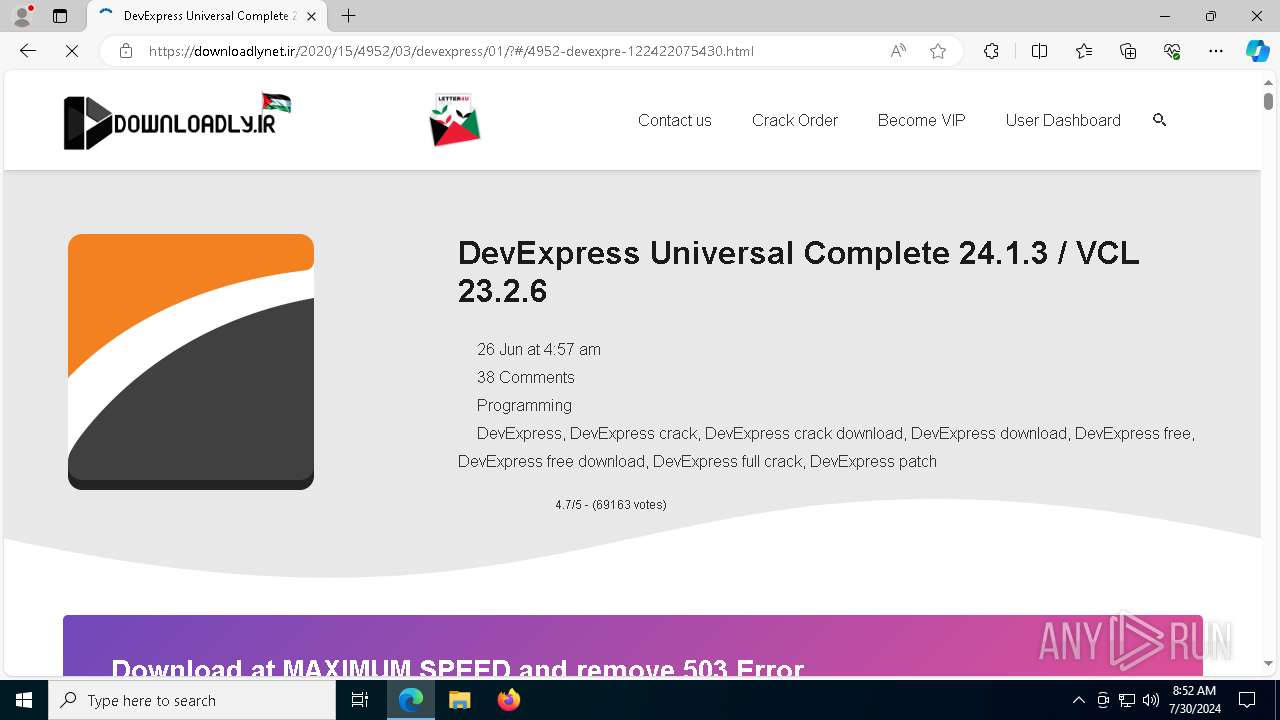
Task: Open 'DevExpress free download' tag
Action: click(x=551, y=461)
